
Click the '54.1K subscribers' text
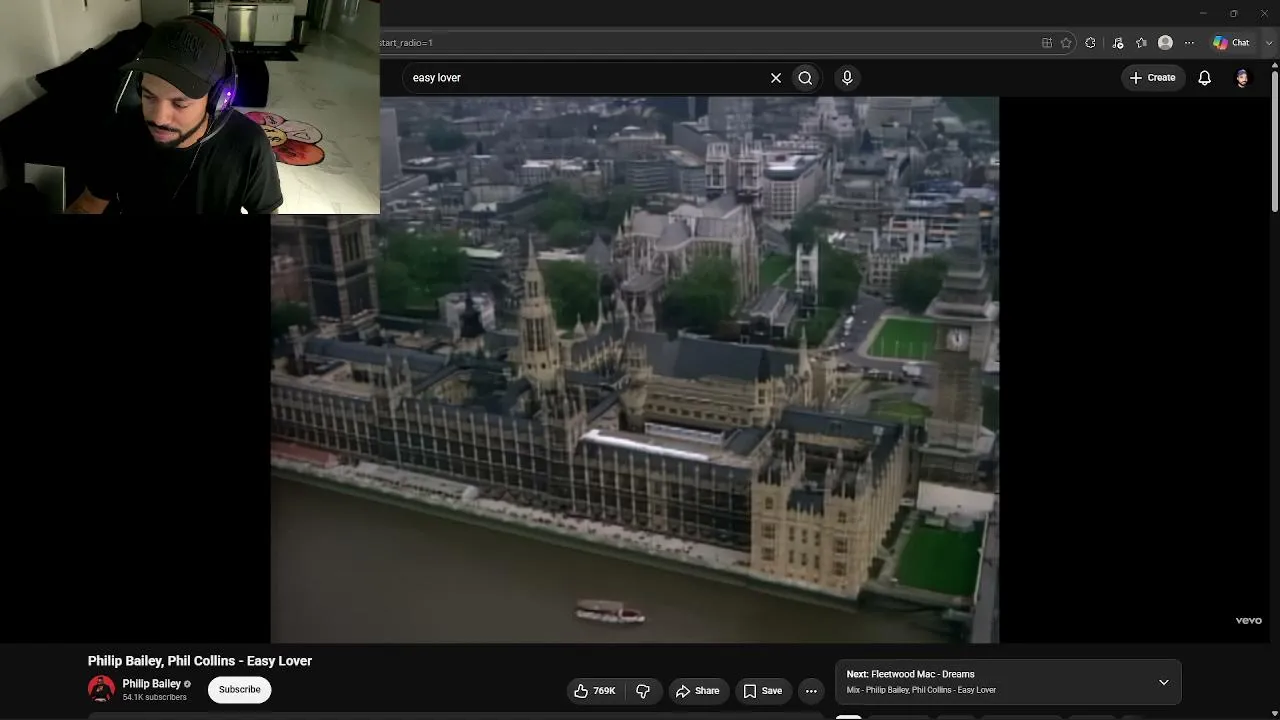154,697
